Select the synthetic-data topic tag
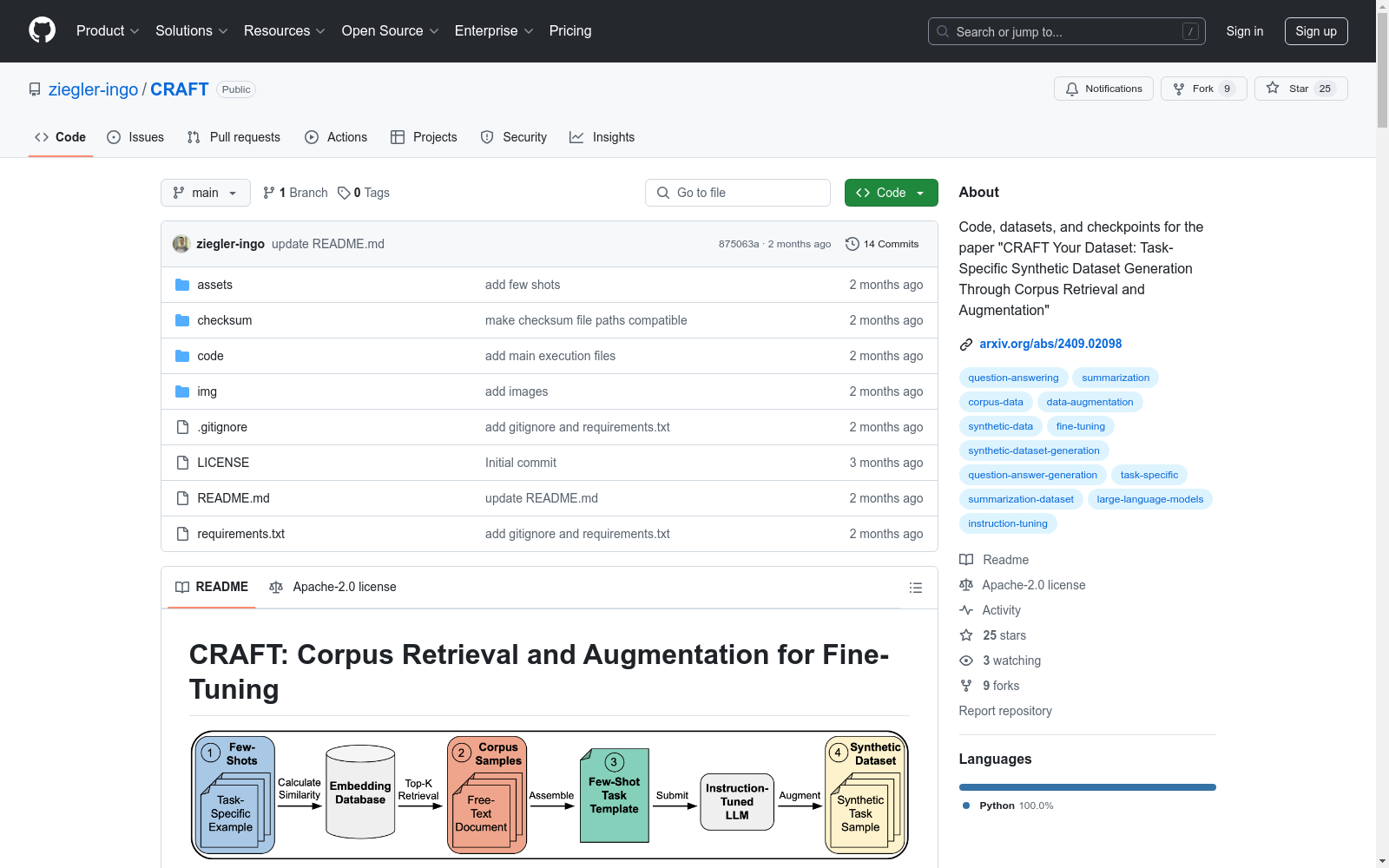This screenshot has height=868, width=1389. (x=1000, y=426)
